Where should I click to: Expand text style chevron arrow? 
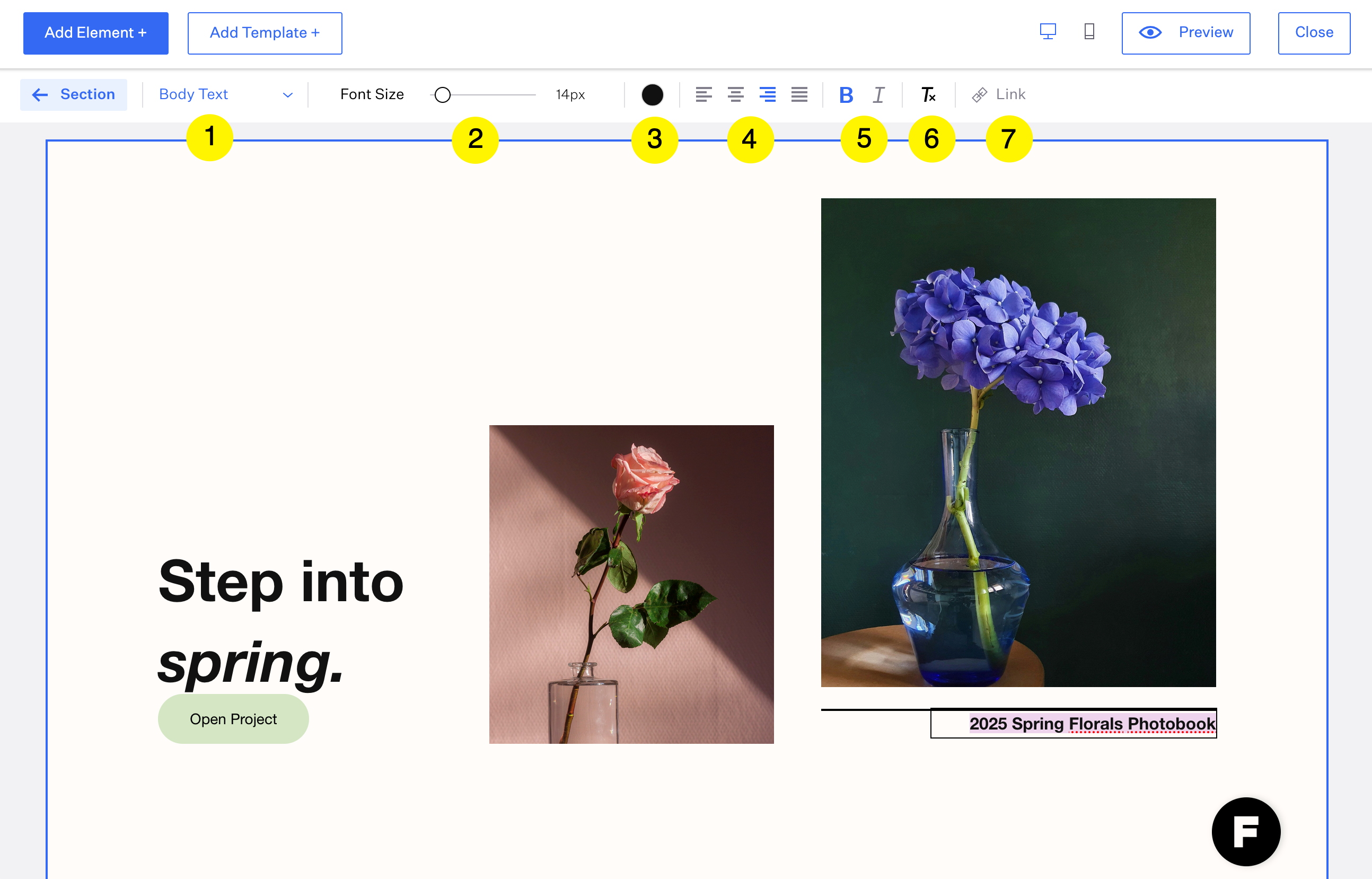288,95
